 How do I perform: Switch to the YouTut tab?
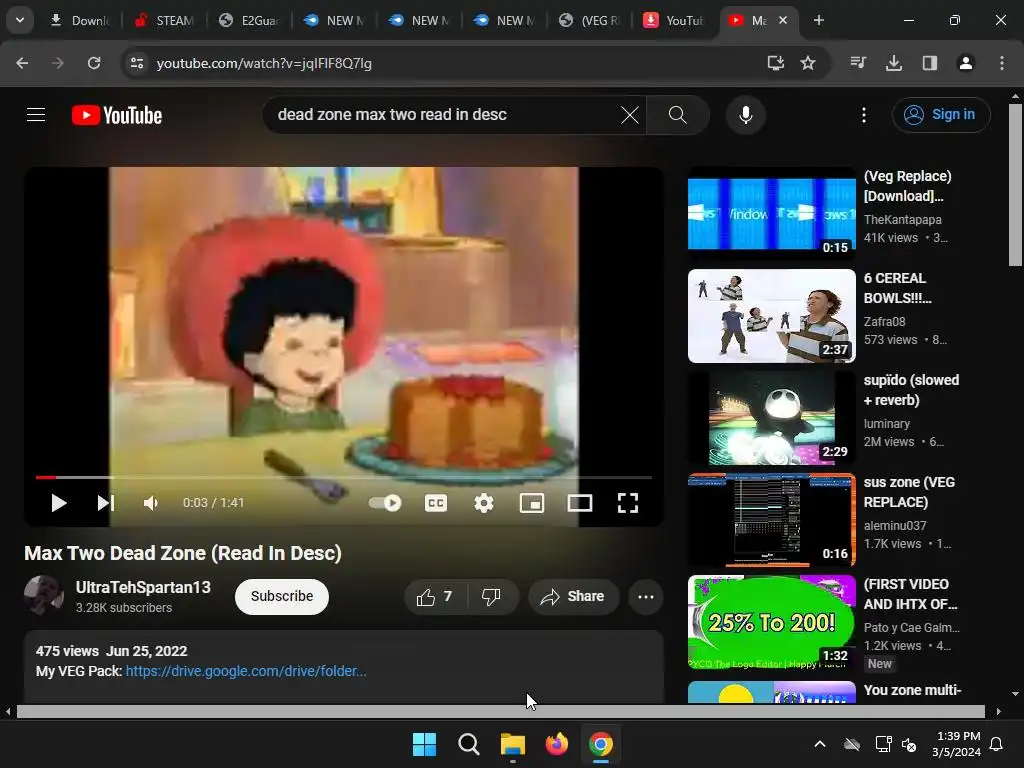click(x=674, y=20)
